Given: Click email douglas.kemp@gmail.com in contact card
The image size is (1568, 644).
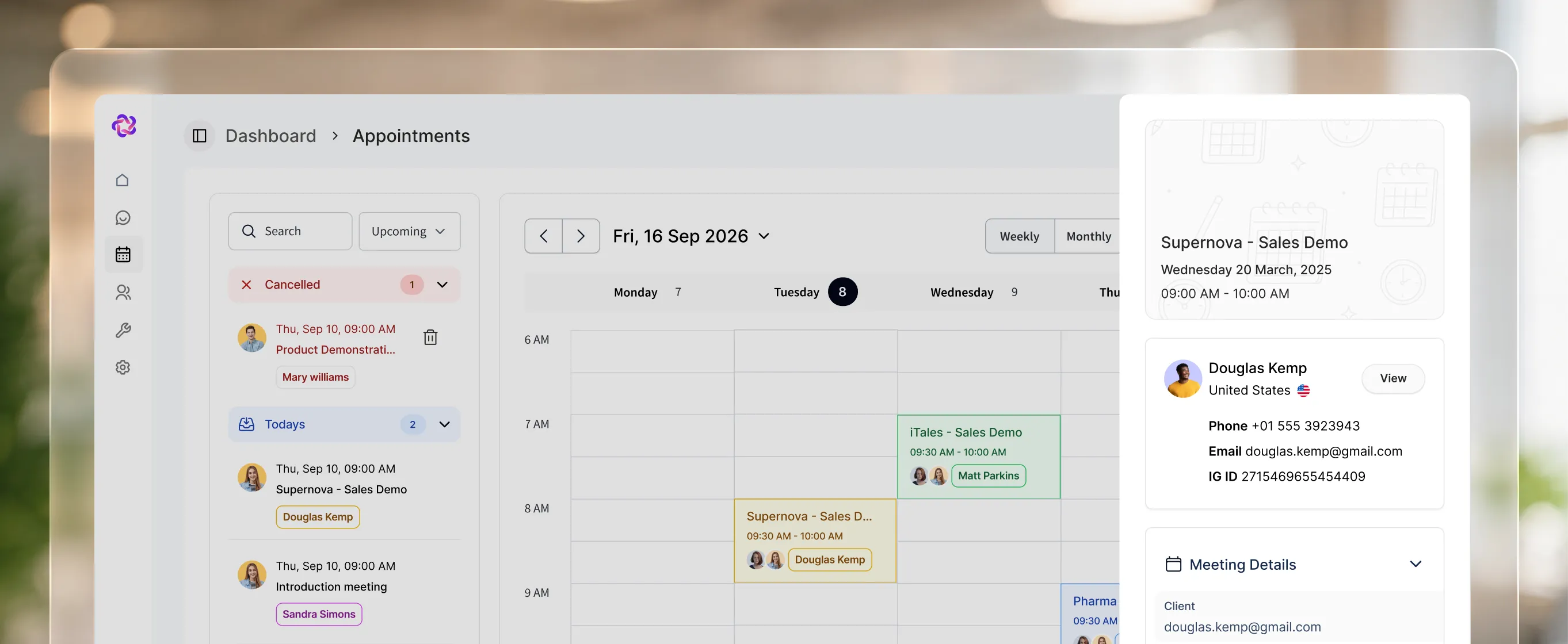Looking at the screenshot, I should 1323,451.
